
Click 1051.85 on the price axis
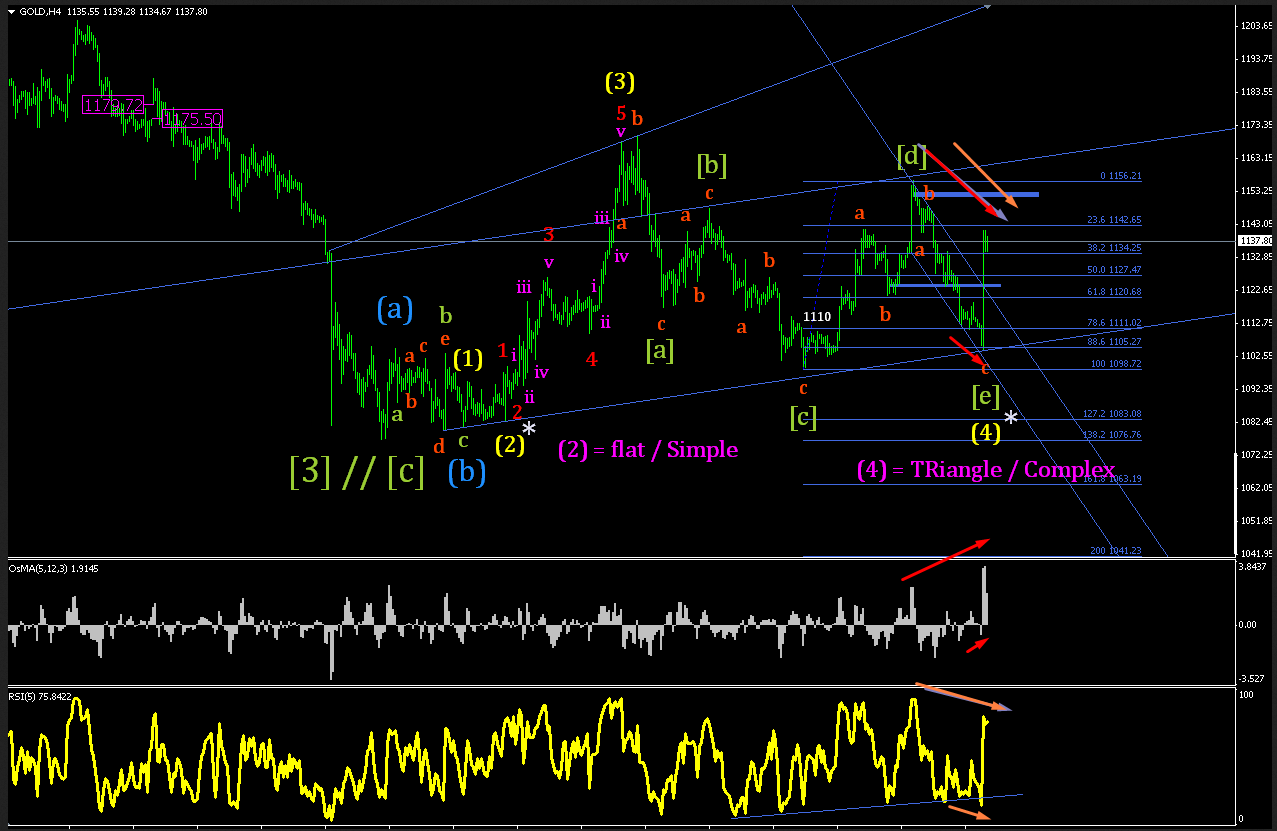[1256, 521]
